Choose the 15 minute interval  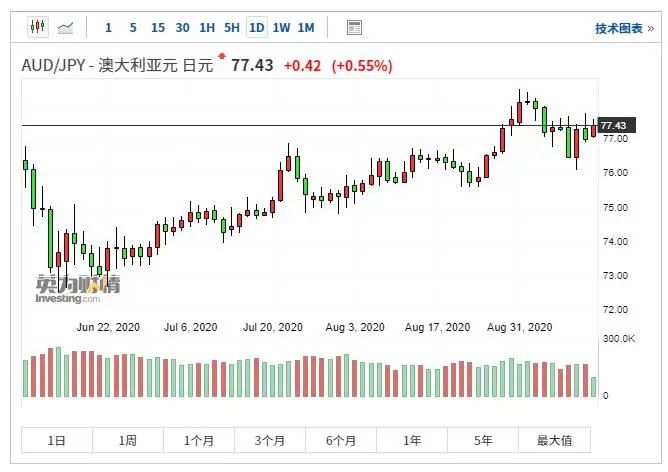(158, 28)
